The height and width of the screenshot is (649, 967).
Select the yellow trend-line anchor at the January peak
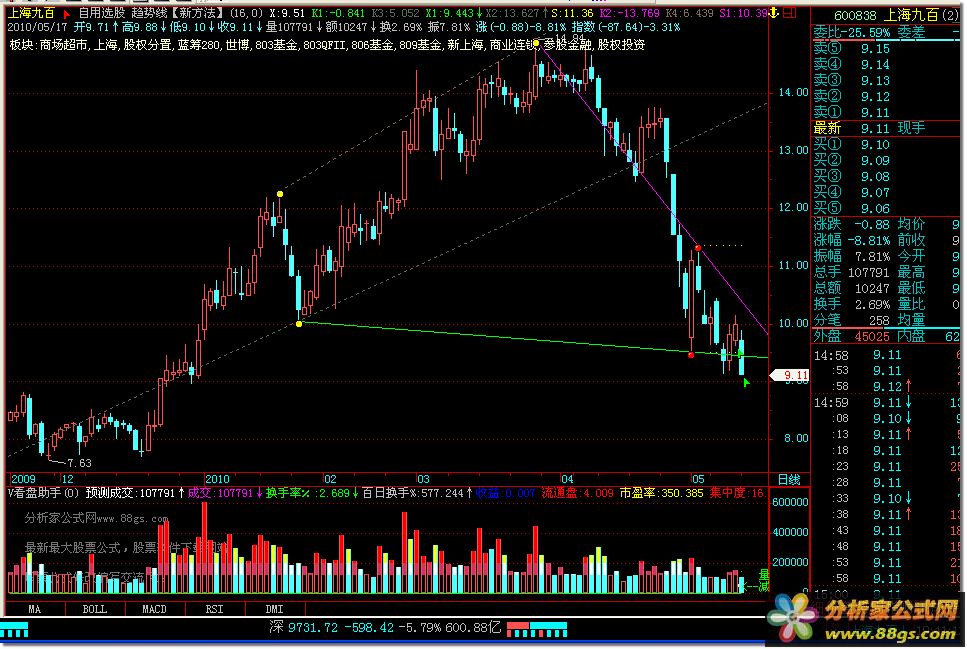[x=280, y=194]
